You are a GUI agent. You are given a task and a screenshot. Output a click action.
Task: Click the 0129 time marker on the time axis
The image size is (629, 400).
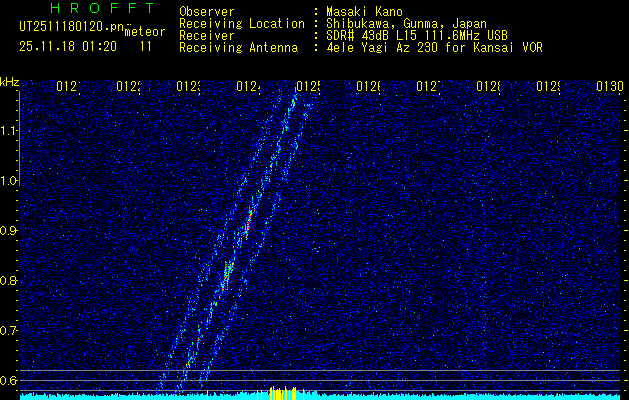[x=548, y=87]
